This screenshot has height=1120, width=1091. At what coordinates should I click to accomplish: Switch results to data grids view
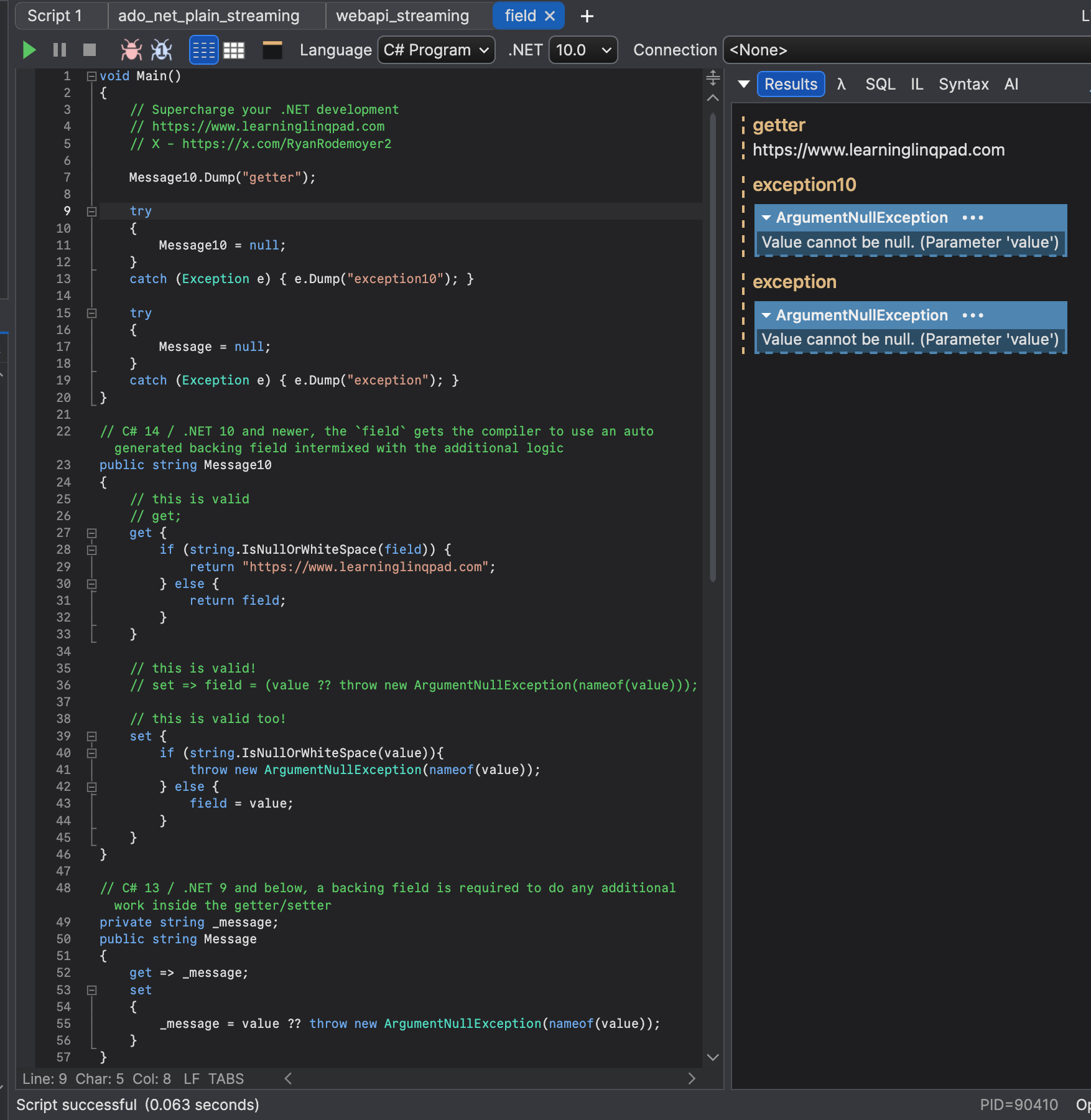pyautogui.click(x=234, y=50)
